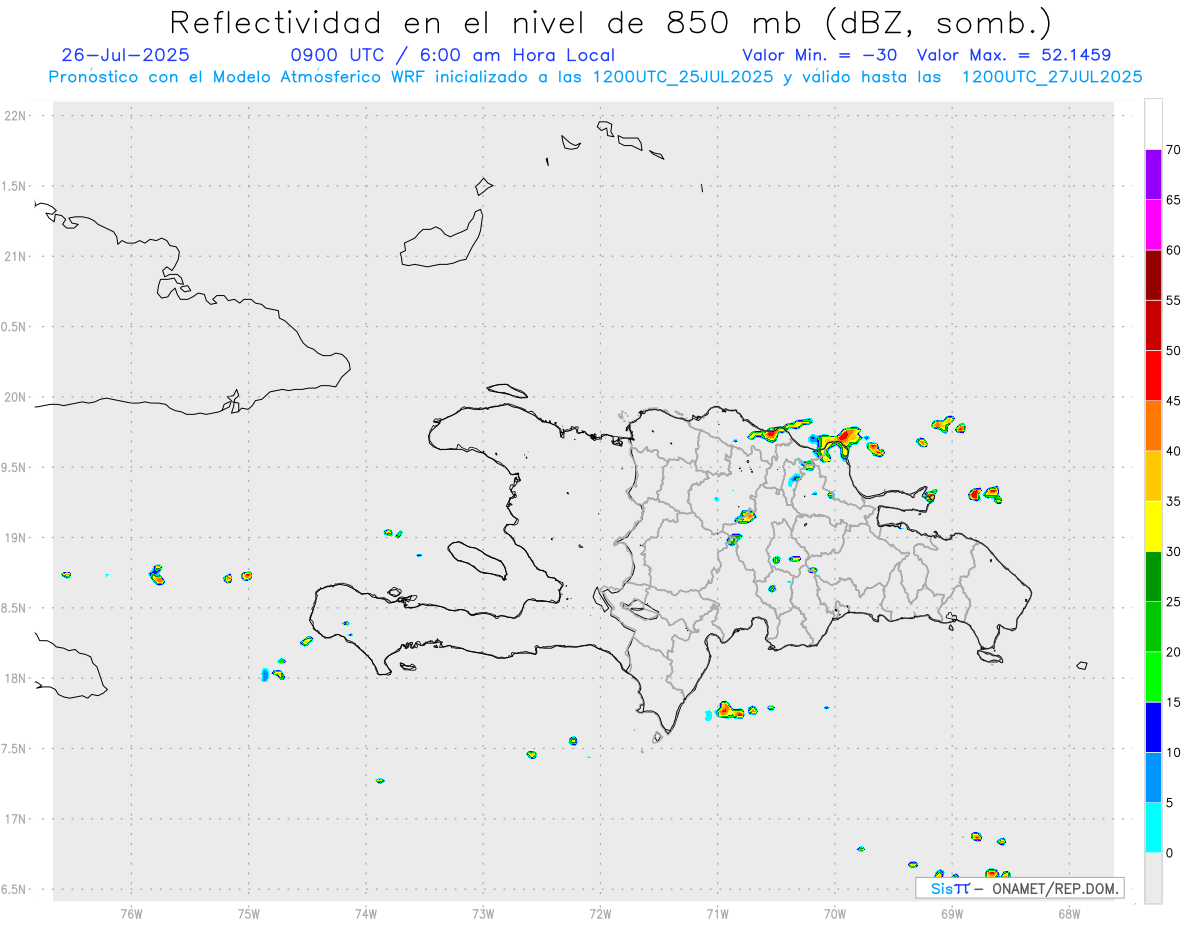This screenshot has width=1200, height=927.
Task: Click the gray below-zero band of colorbar
Action: pyautogui.click(x=1153, y=878)
